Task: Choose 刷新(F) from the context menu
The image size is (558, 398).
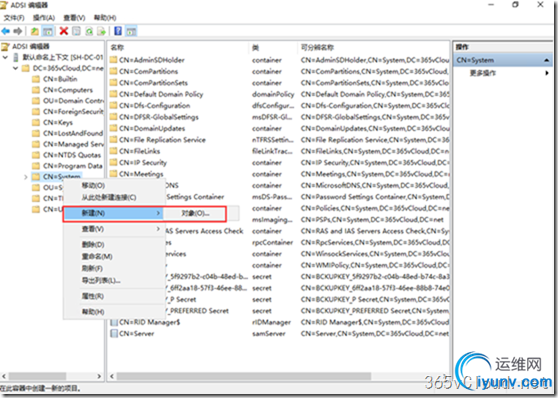Action: [x=93, y=268]
